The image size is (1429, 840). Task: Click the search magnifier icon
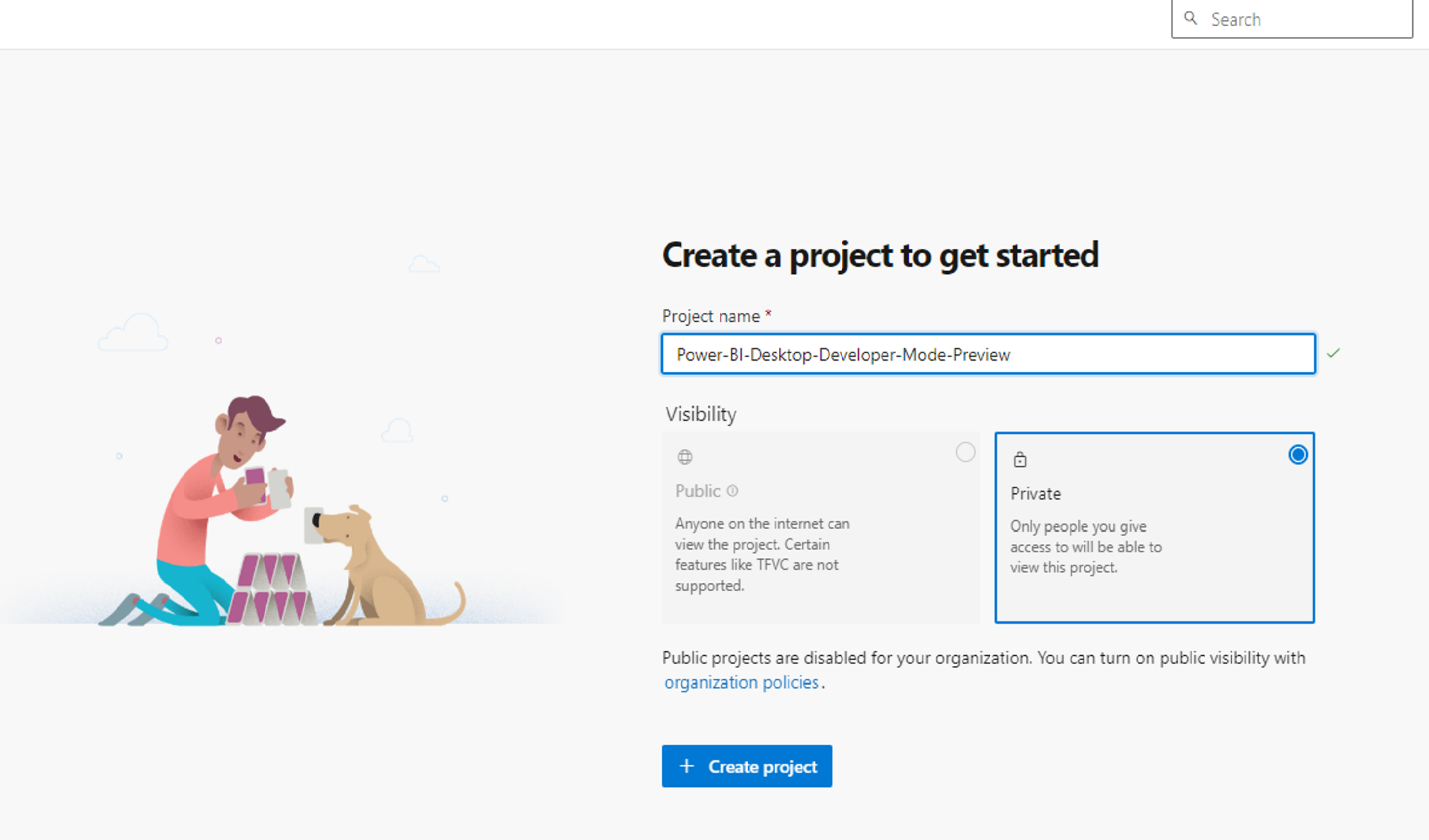(x=1191, y=19)
